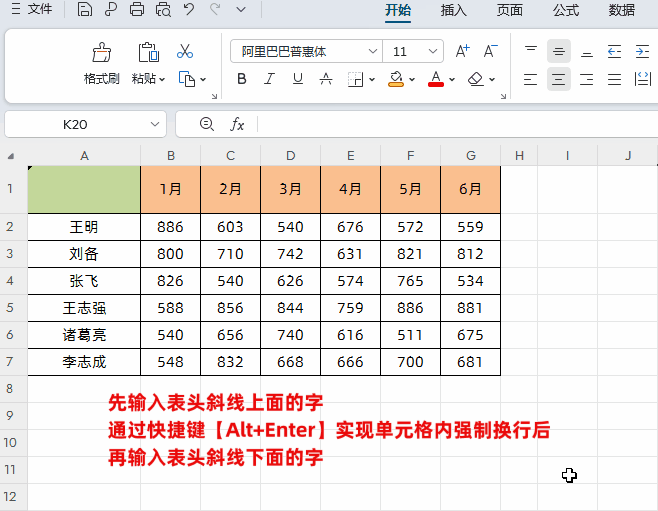658x511 pixels.
Task: Click the Undo arrow icon
Action: click(x=189, y=10)
